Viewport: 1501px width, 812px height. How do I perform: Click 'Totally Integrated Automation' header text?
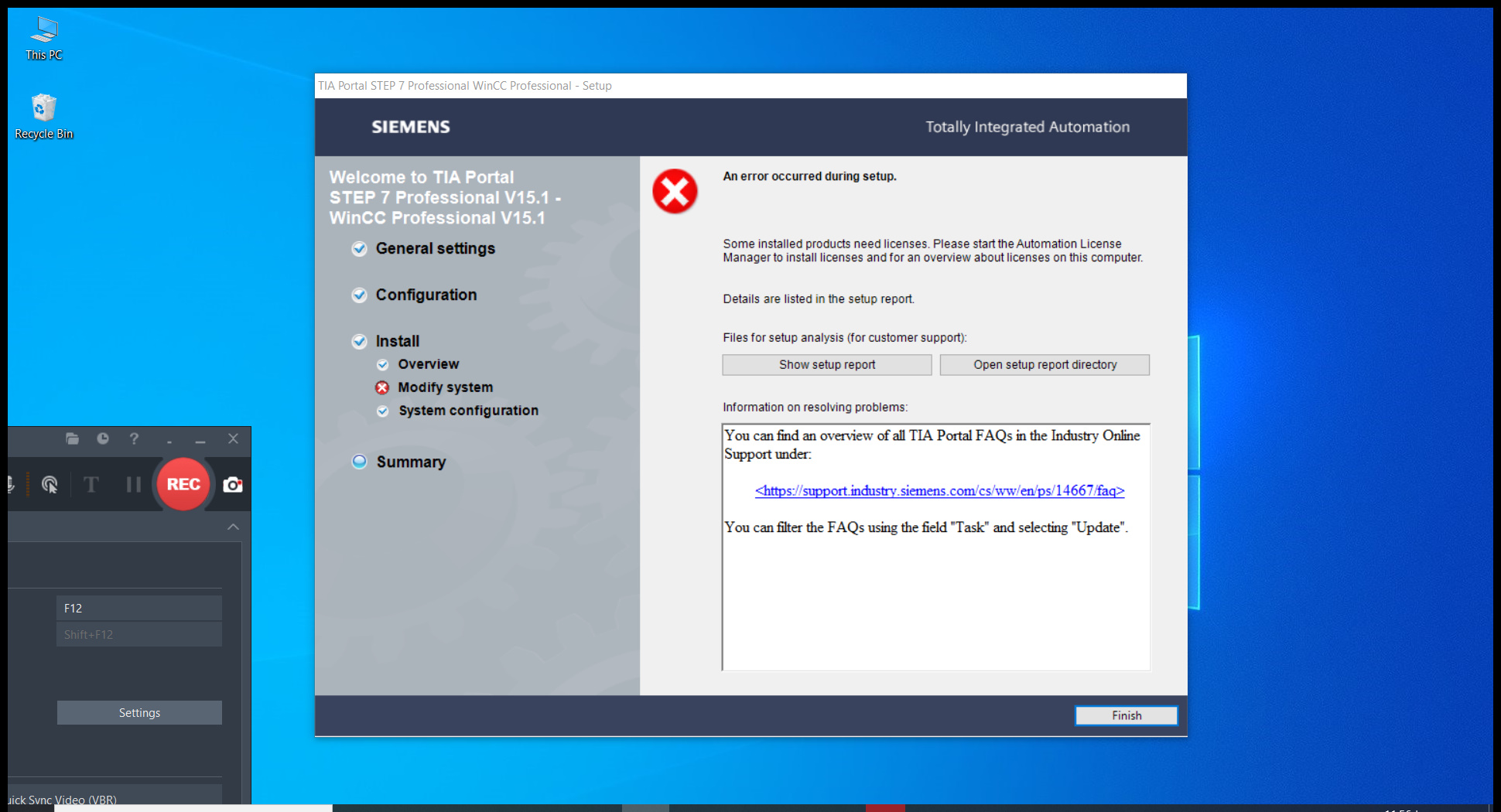pos(1027,127)
